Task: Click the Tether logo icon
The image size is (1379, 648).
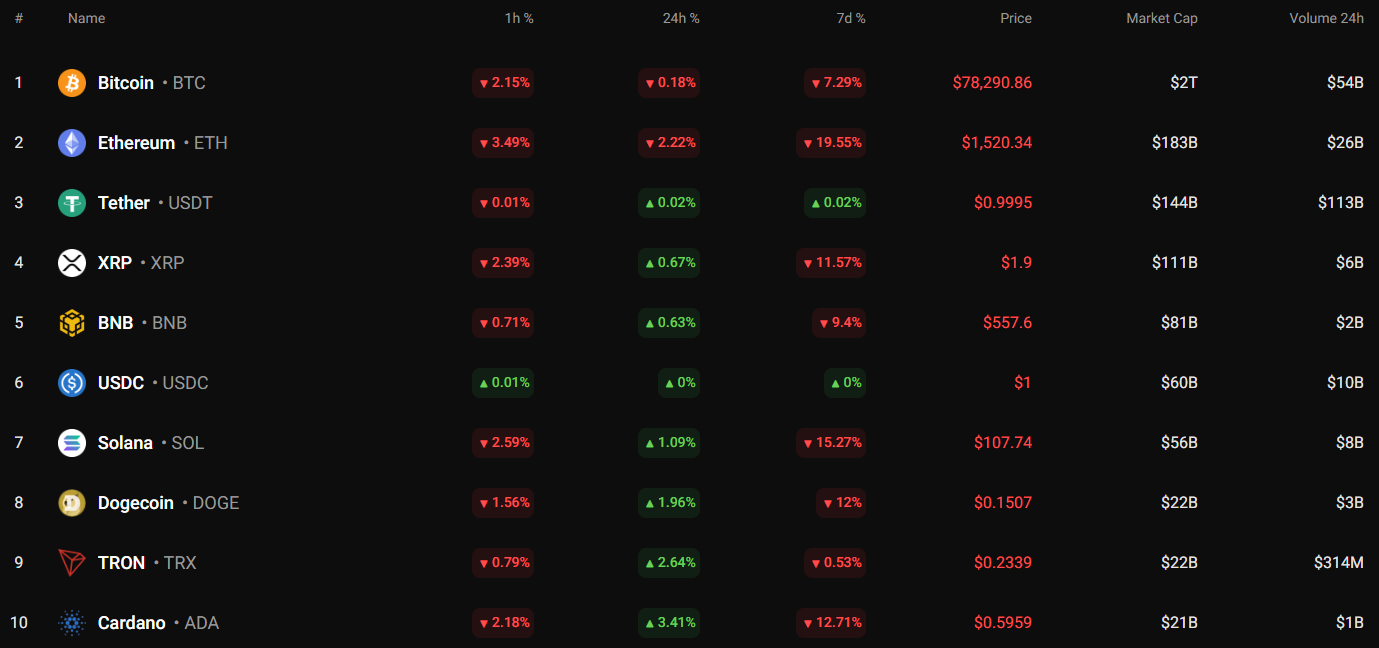Action: tap(72, 203)
